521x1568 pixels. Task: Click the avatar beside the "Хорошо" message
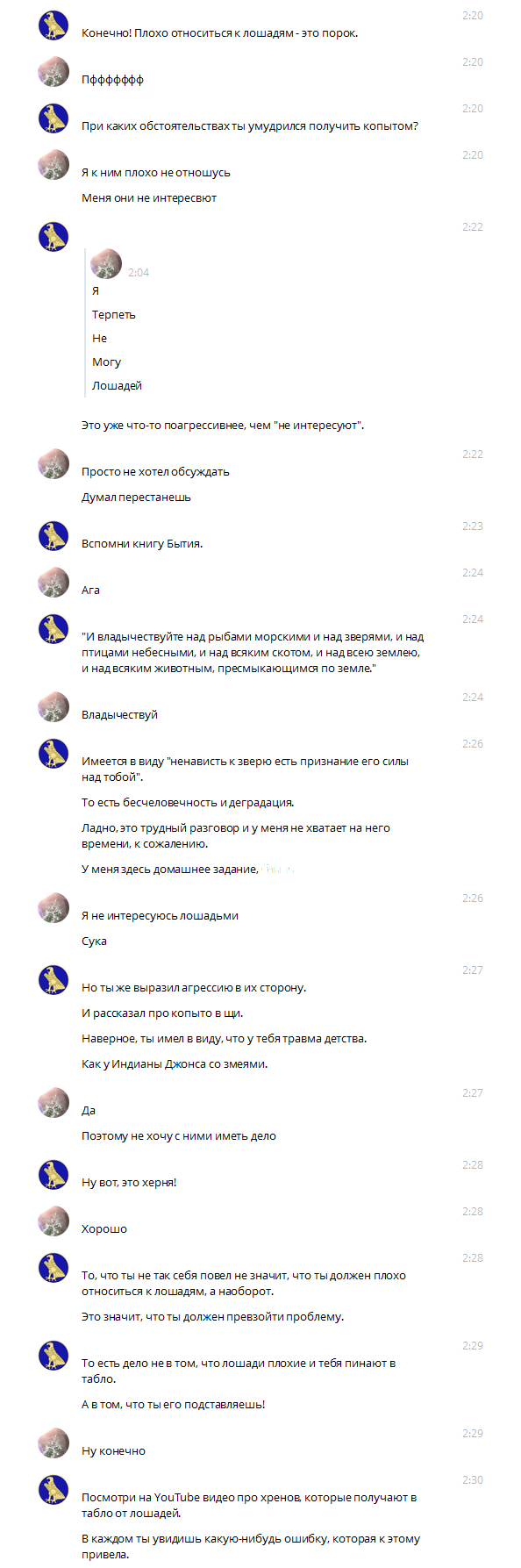coord(54,1221)
